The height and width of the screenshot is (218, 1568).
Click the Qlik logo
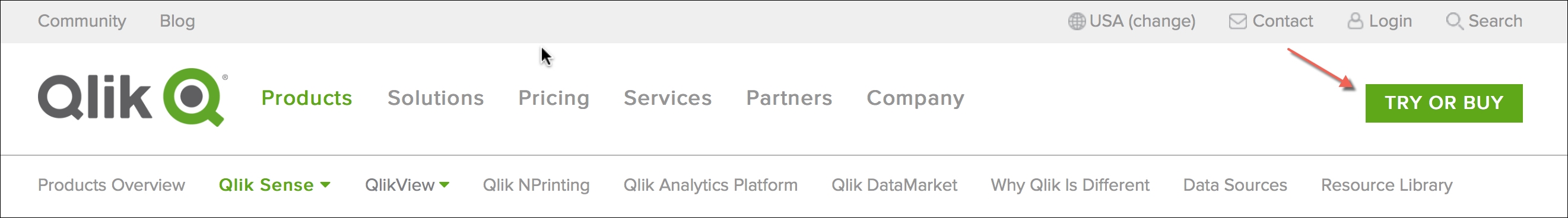click(133, 97)
